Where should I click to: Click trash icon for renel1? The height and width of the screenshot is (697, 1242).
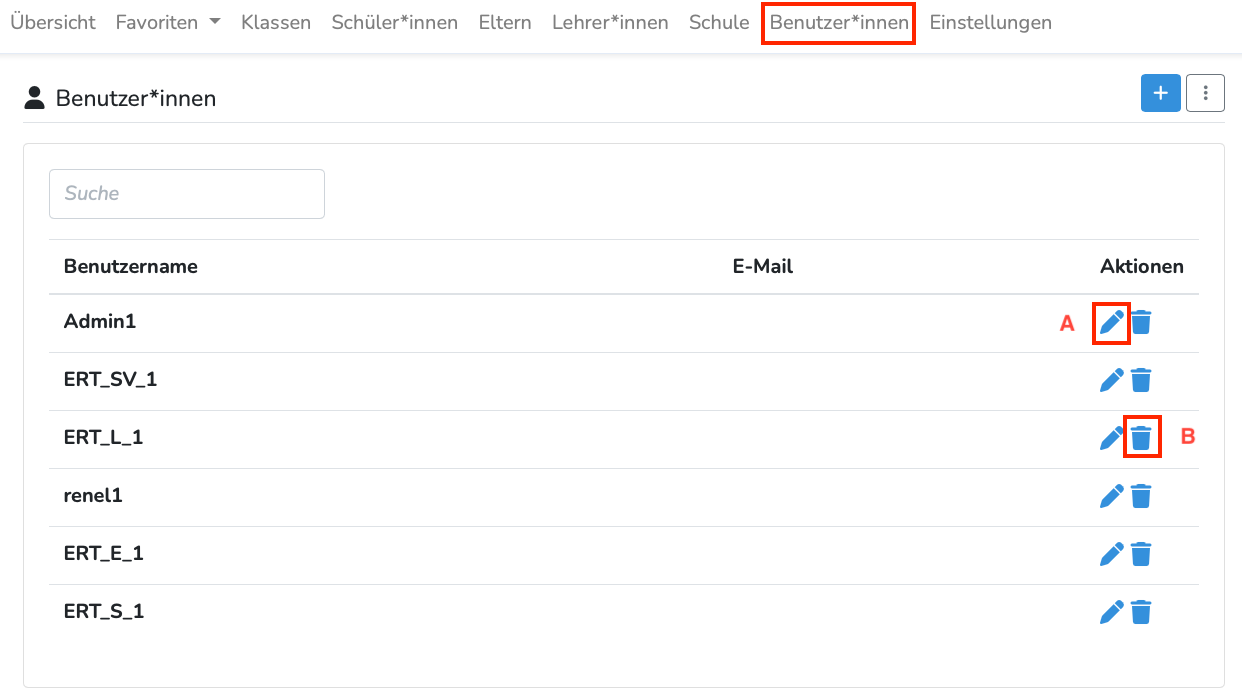click(x=1141, y=496)
